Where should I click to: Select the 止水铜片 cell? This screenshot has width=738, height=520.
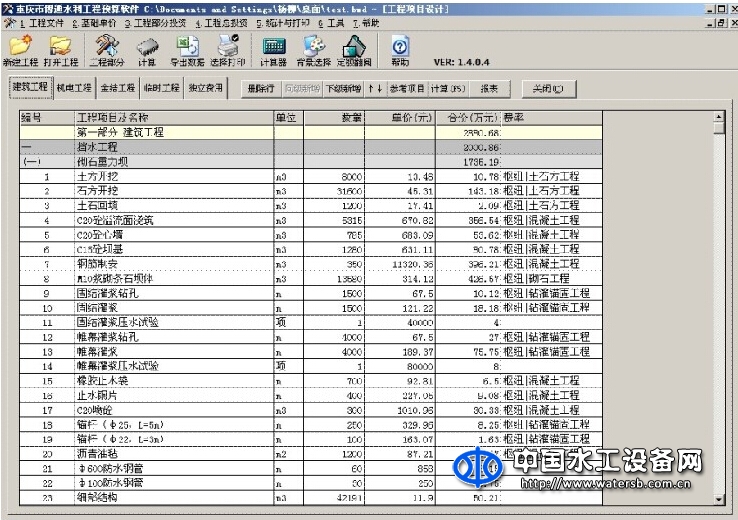tap(174, 396)
